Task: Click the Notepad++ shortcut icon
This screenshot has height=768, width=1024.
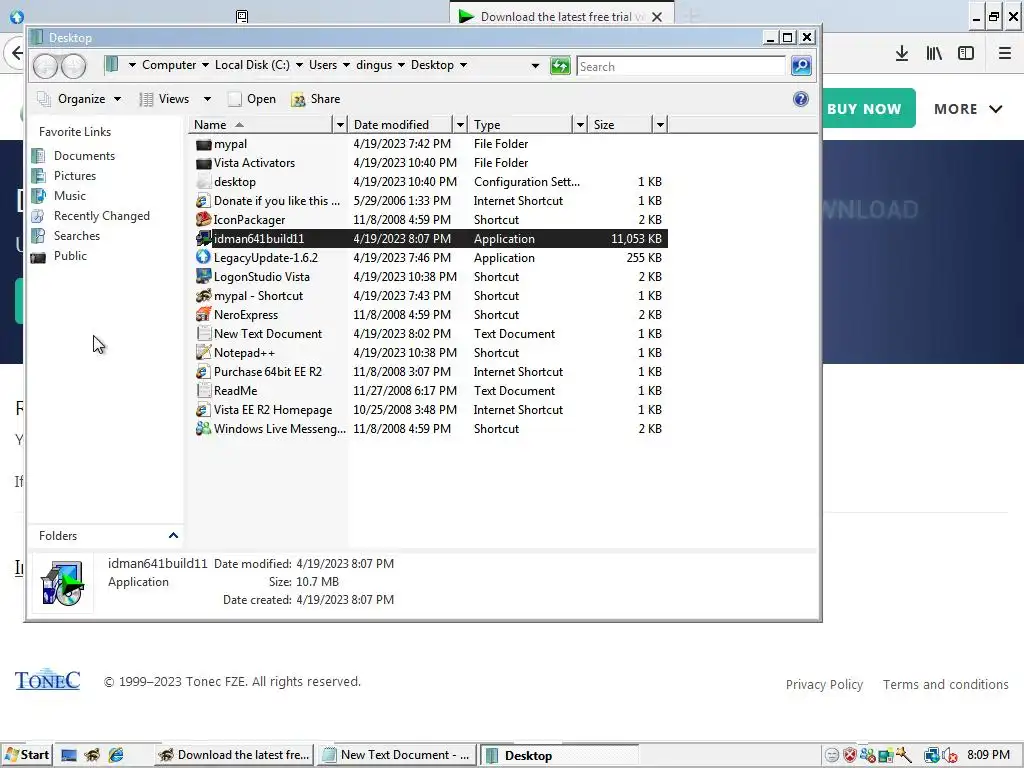Action: click(x=204, y=353)
